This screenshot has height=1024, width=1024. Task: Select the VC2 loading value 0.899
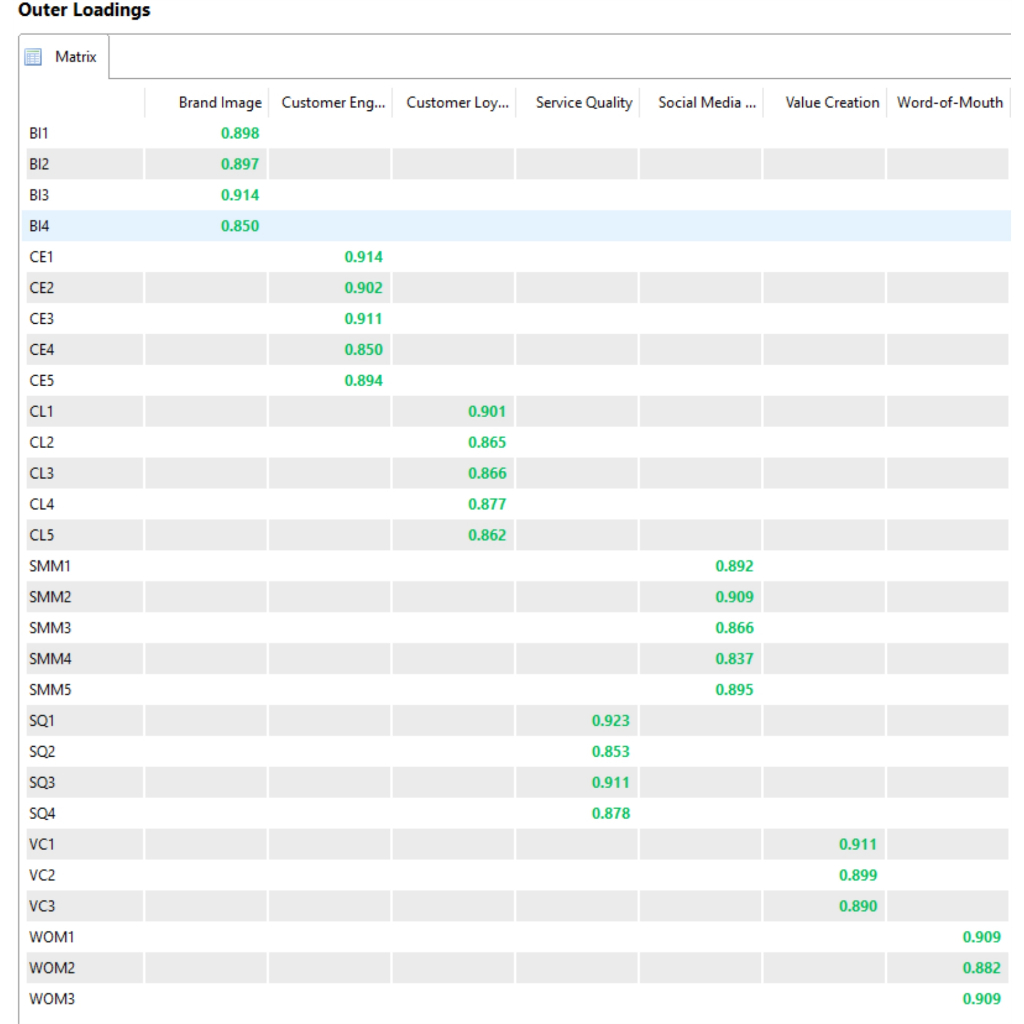[x=858, y=875]
